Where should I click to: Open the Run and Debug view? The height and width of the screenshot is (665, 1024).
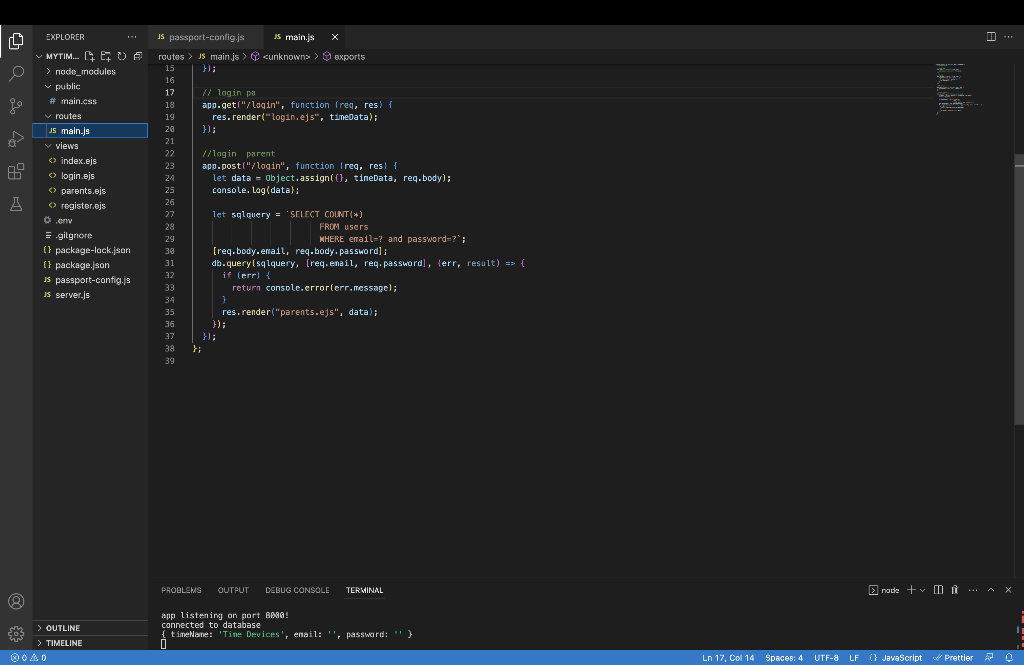tap(16, 138)
